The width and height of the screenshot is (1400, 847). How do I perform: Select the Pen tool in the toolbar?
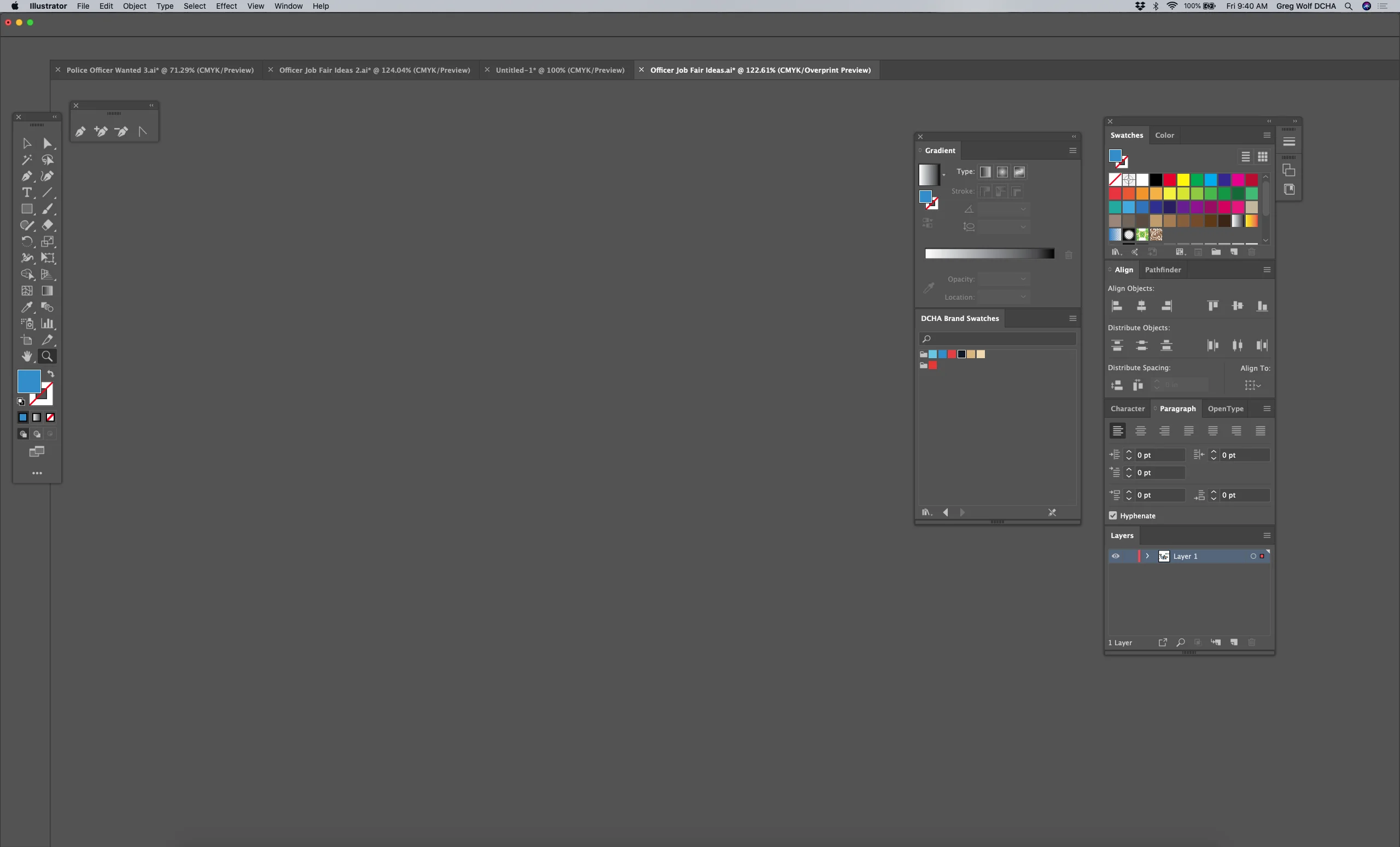click(27, 176)
